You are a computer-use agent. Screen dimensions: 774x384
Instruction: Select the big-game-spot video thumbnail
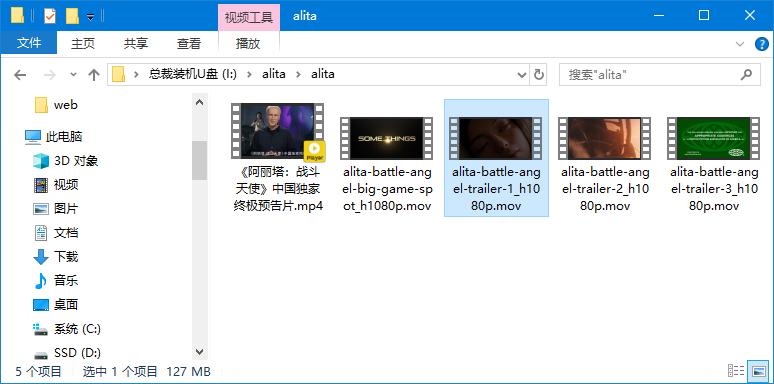(x=387, y=138)
